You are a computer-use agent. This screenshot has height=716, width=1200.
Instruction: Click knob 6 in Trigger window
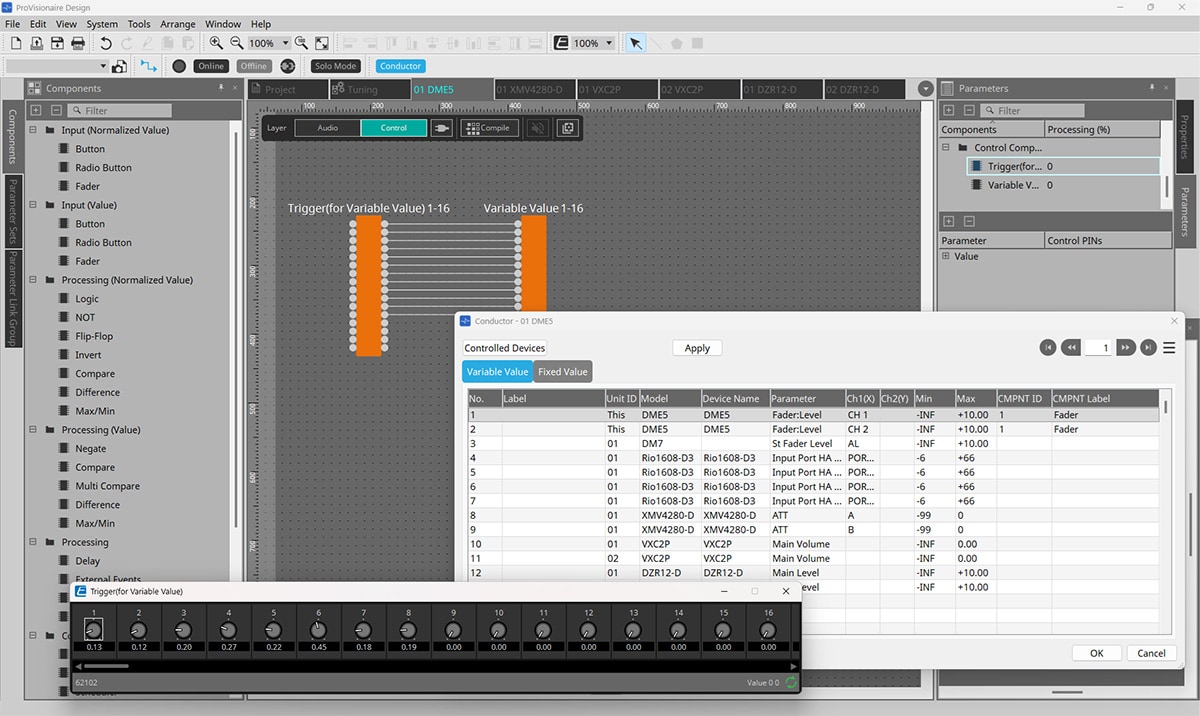(318, 630)
